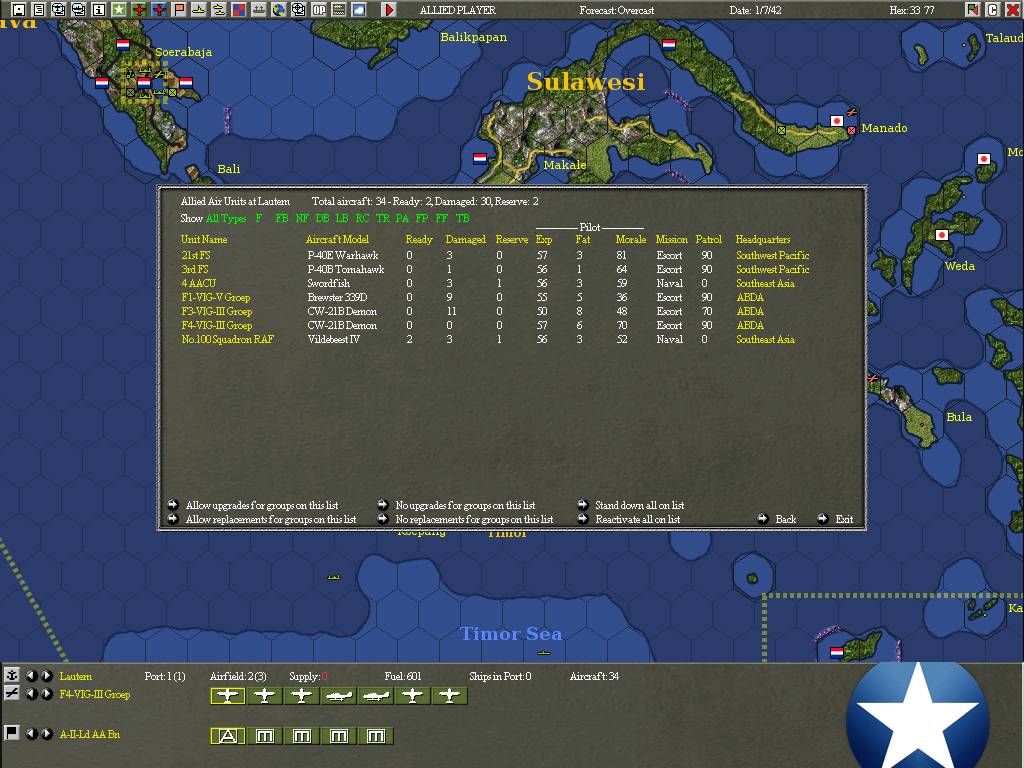Show All Types filter
This screenshot has height=768, width=1024.
pos(226,219)
